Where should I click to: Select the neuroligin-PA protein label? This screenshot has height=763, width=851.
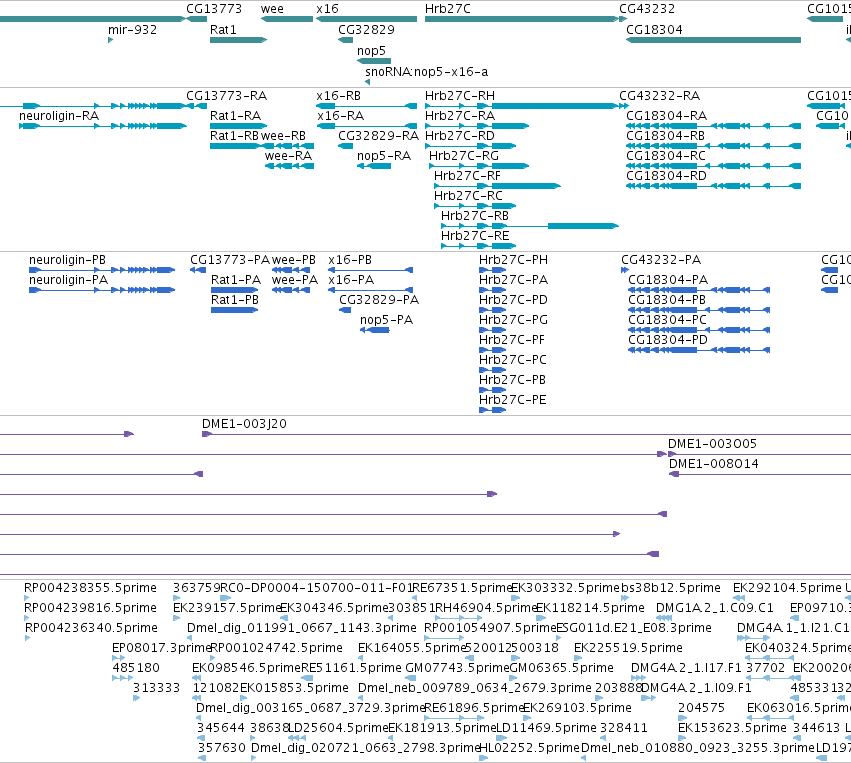68,280
